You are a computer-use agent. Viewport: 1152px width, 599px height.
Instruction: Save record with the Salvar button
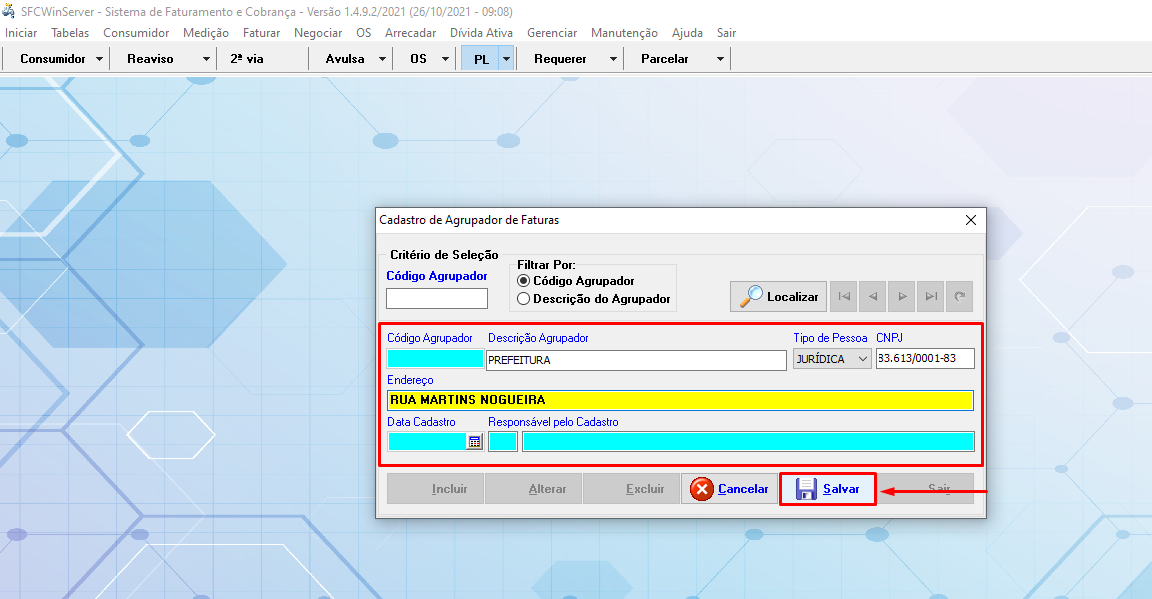coord(828,489)
